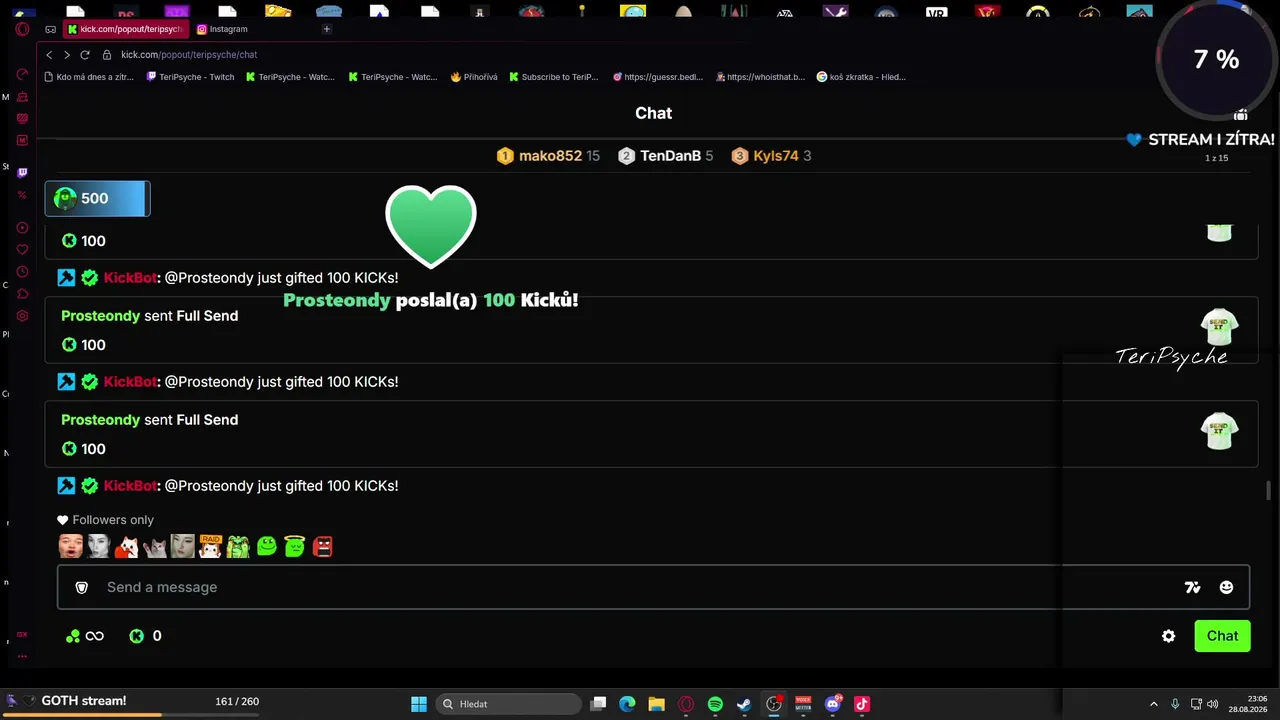Open volume control in system tray
1280x720 pixels.
pos(1212,704)
